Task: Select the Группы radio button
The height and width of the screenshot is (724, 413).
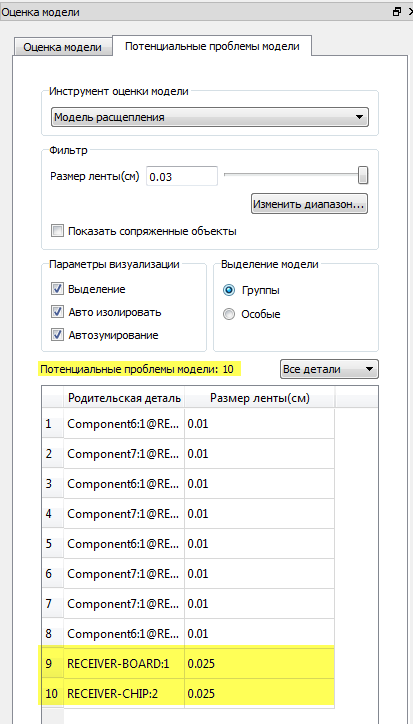Action: (229, 290)
